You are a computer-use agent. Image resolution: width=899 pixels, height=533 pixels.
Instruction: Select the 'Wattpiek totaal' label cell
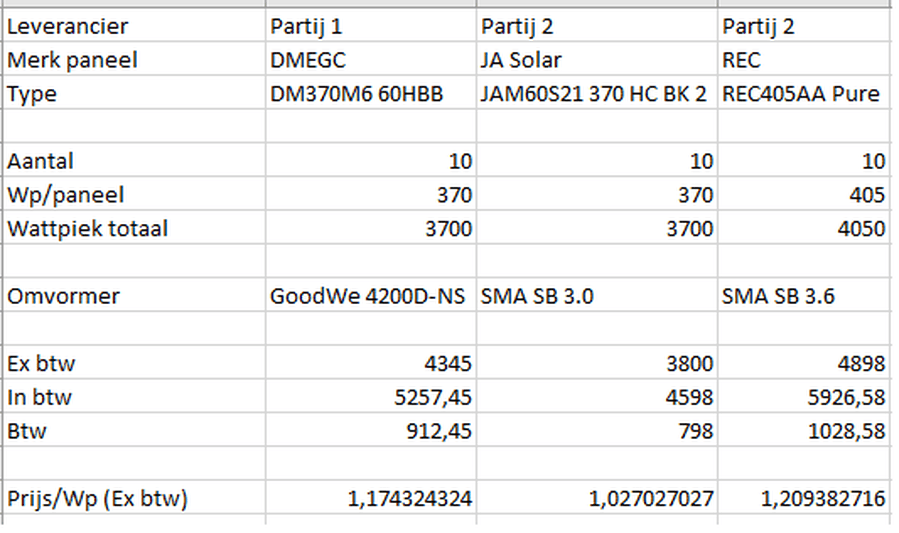(x=134, y=229)
